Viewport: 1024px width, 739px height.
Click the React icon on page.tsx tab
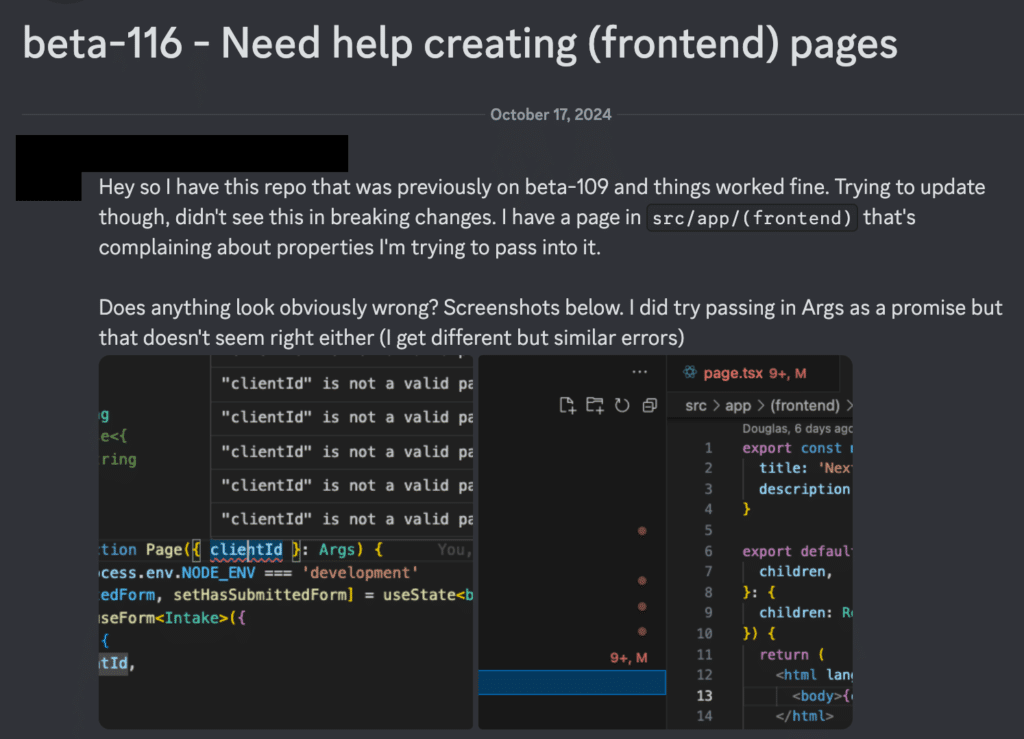tap(689, 373)
